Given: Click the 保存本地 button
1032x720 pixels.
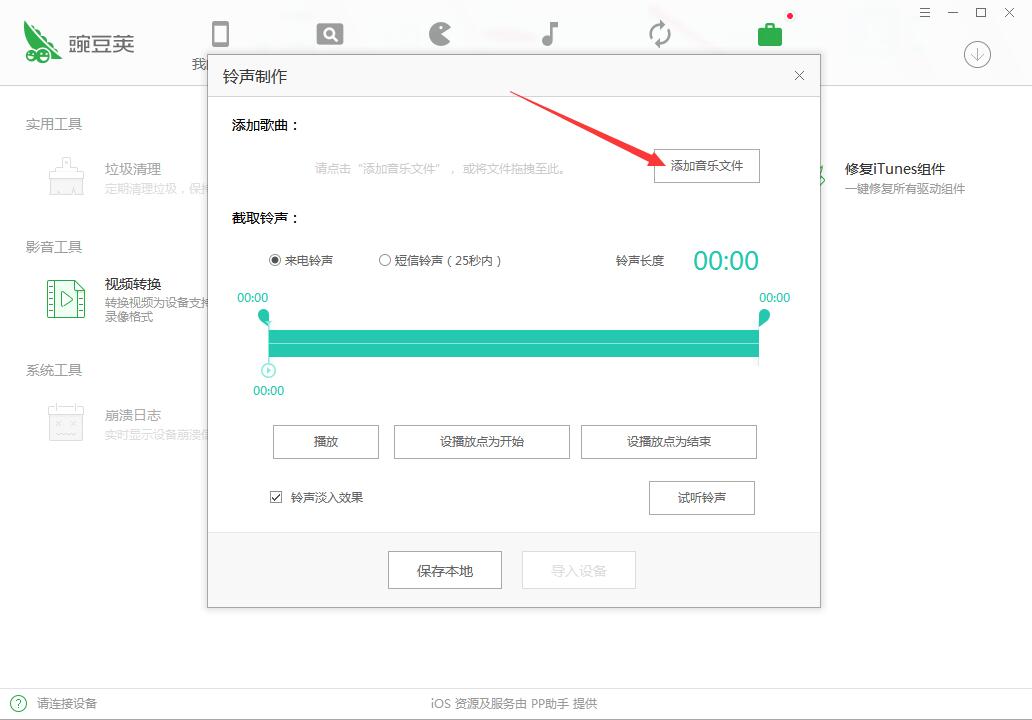Looking at the screenshot, I should point(444,570).
